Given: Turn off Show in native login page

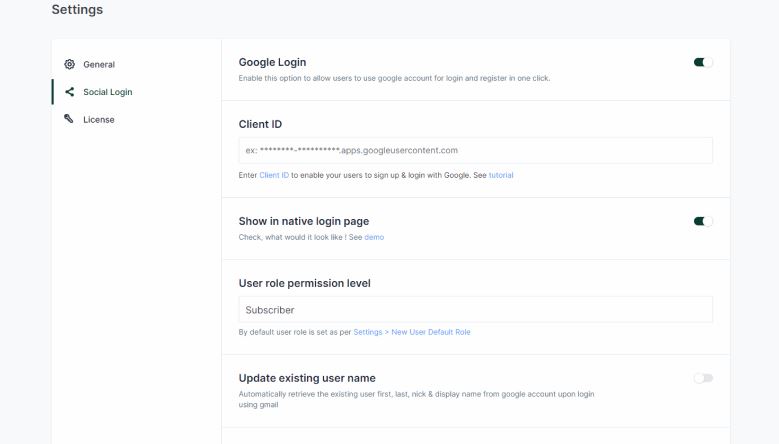Looking at the screenshot, I should [703, 221].
